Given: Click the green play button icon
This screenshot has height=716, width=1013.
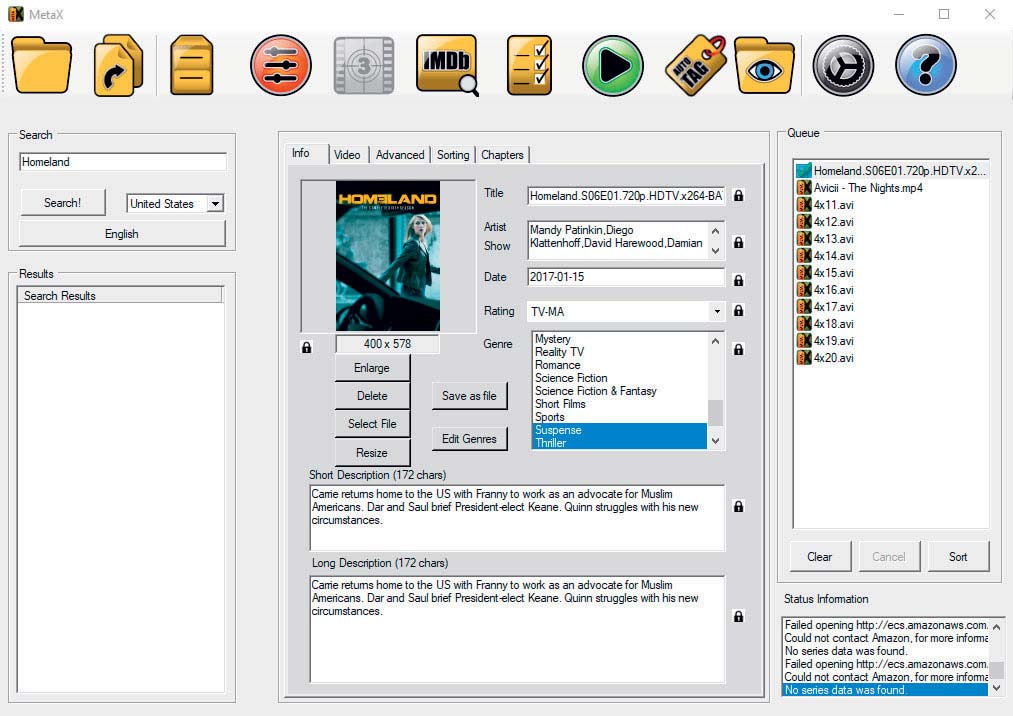Looking at the screenshot, I should (612, 65).
